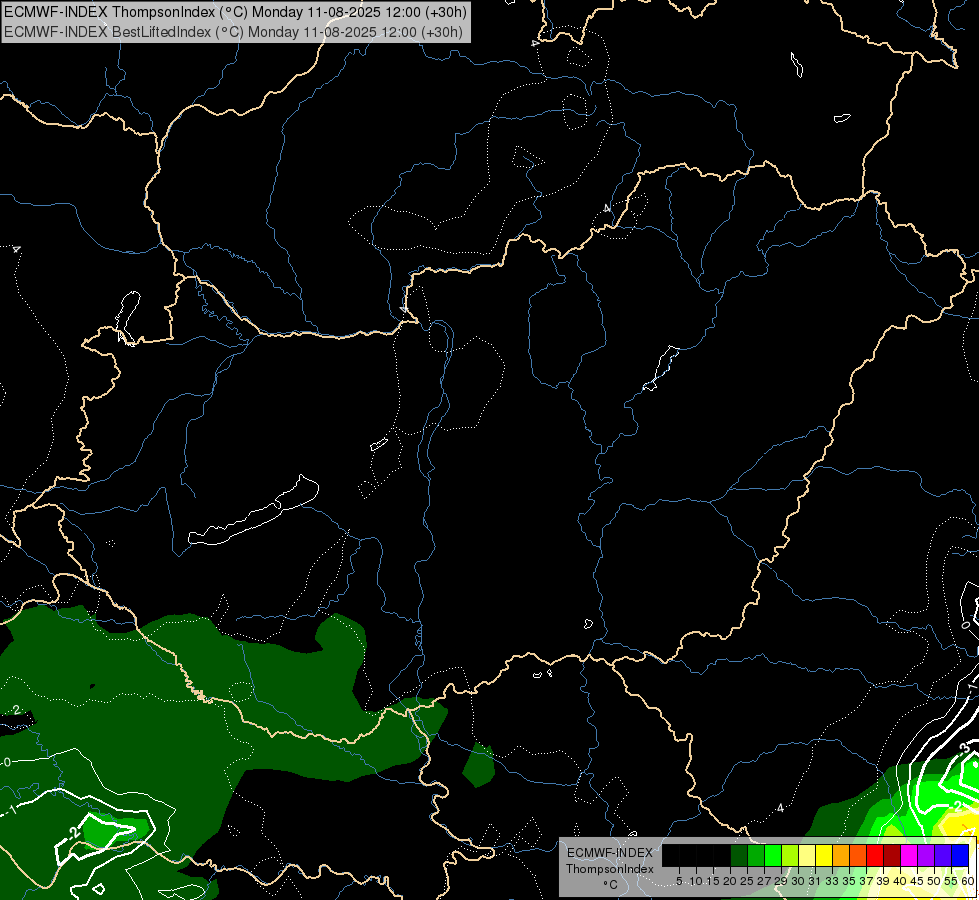979x900 pixels.
Task: Pick the purple 45-50 legend swatch
Action: click(x=927, y=855)
